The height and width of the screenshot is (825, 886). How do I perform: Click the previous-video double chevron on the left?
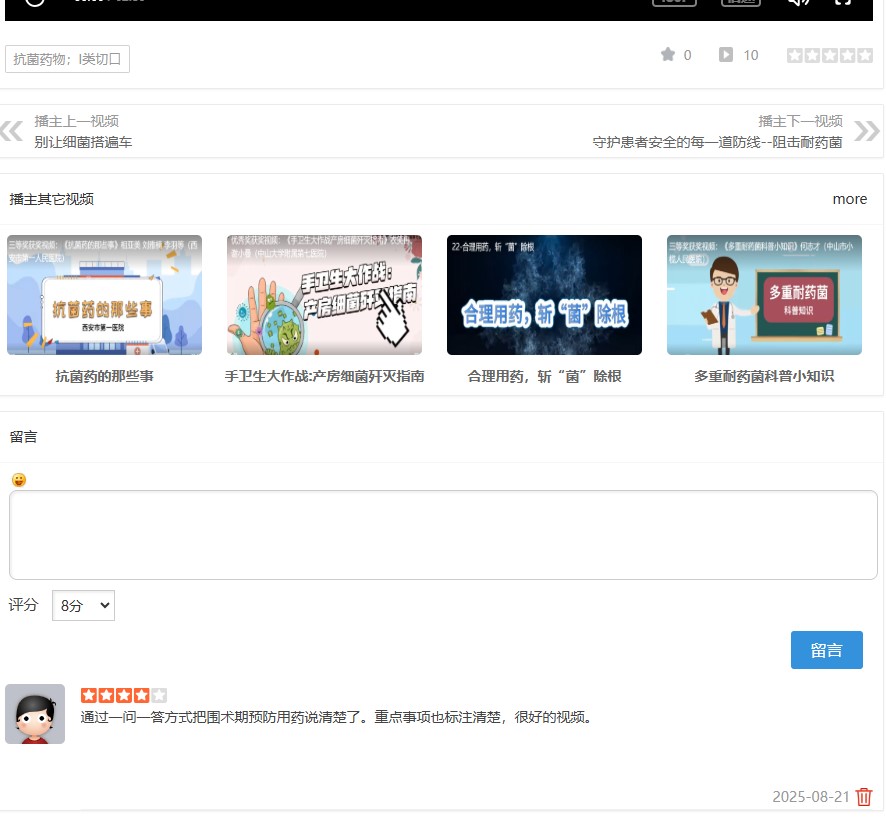tap(12, 131)
